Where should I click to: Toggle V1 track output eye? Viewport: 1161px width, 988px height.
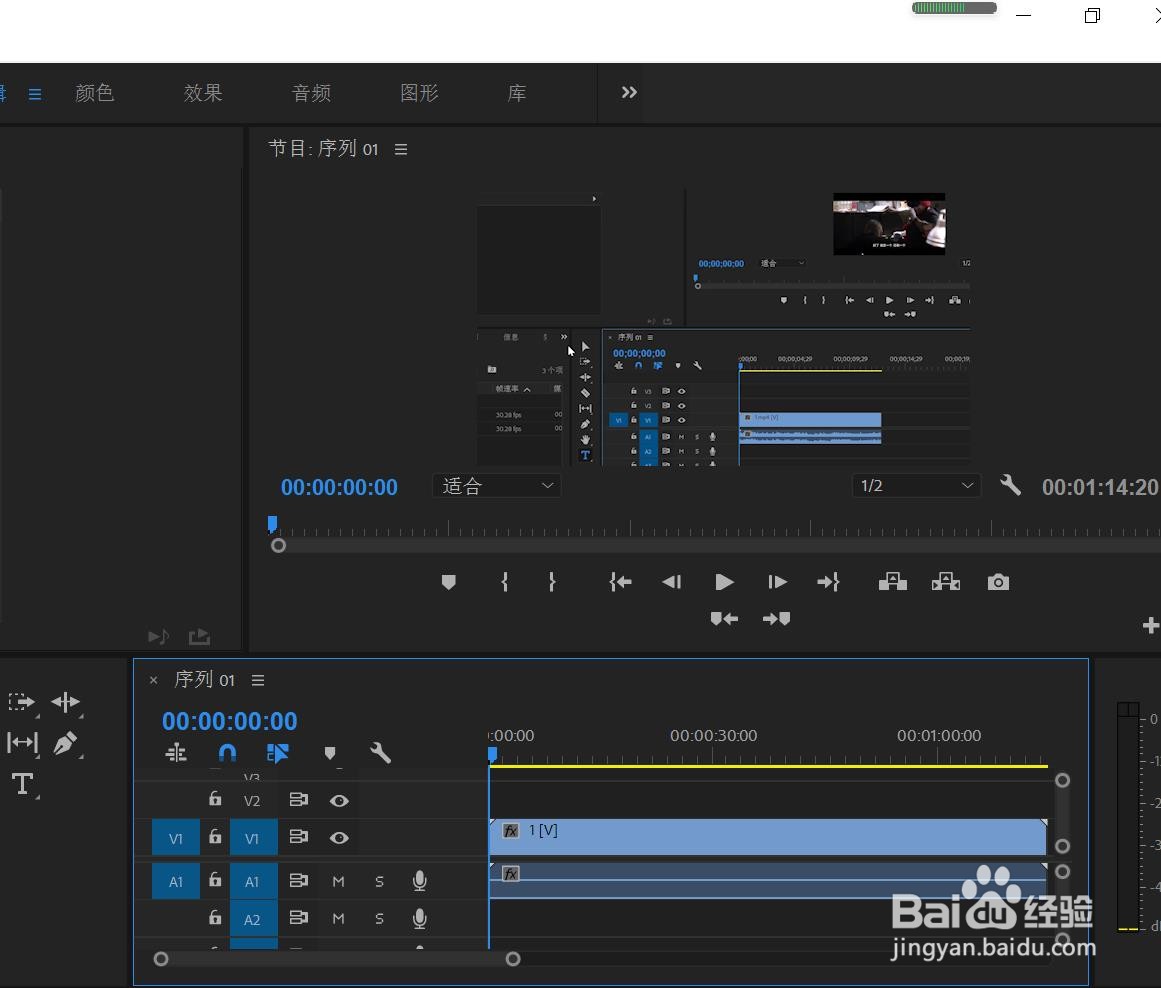339,838
